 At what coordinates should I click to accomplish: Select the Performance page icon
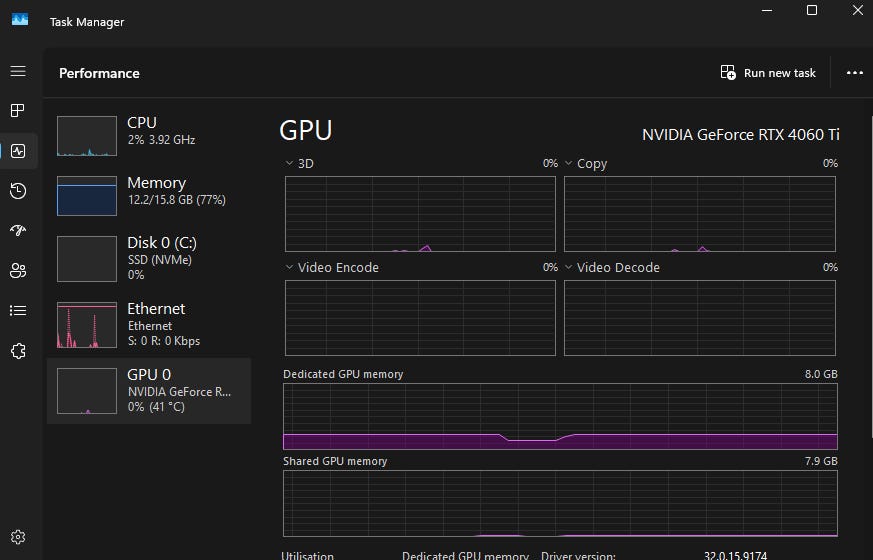tap(18, 151)
